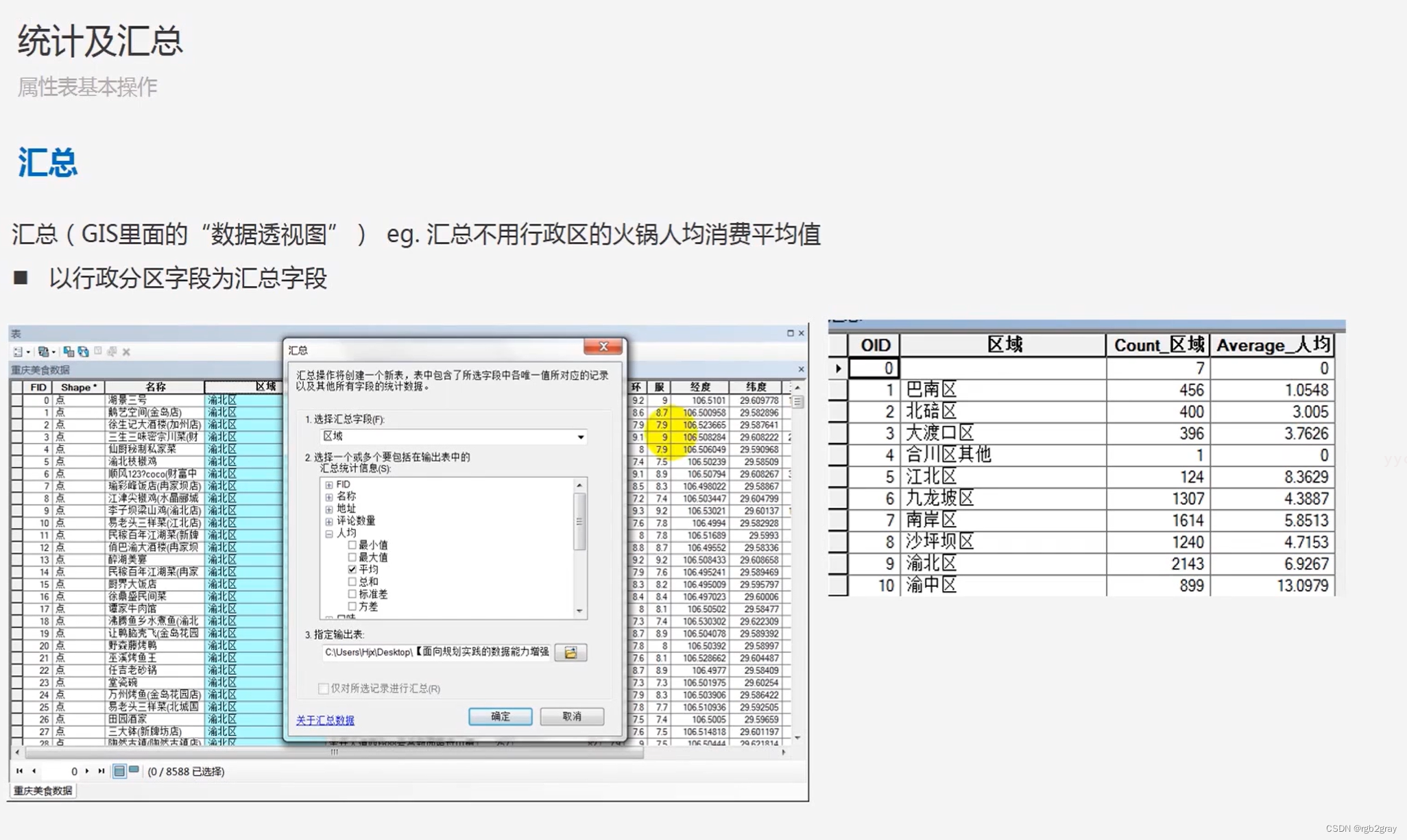Browse for output table folder icon
The height and width of the screenshot is (840, 1407).
tap(570, 652)
